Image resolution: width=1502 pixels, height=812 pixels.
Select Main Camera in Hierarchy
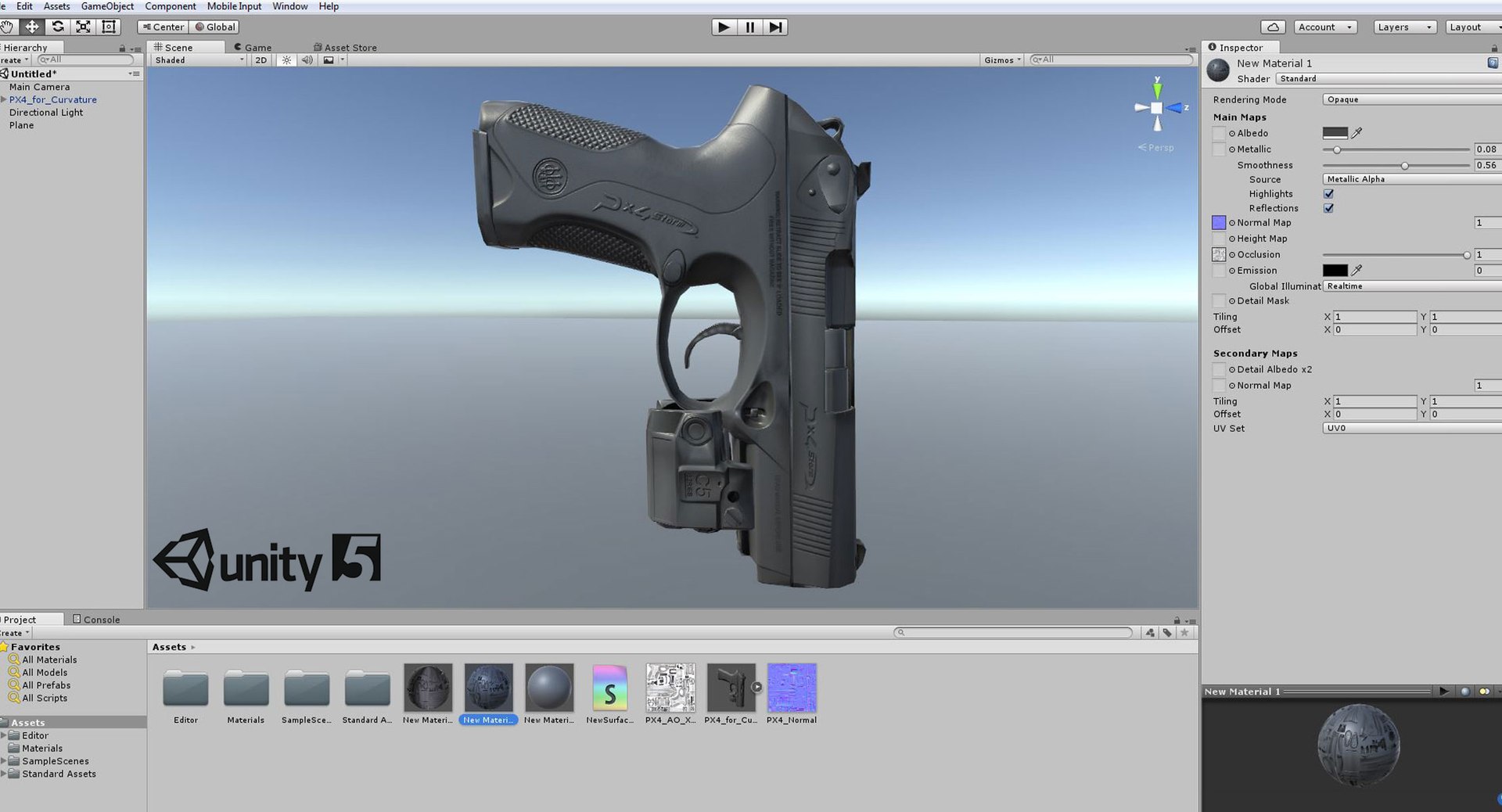39,87
